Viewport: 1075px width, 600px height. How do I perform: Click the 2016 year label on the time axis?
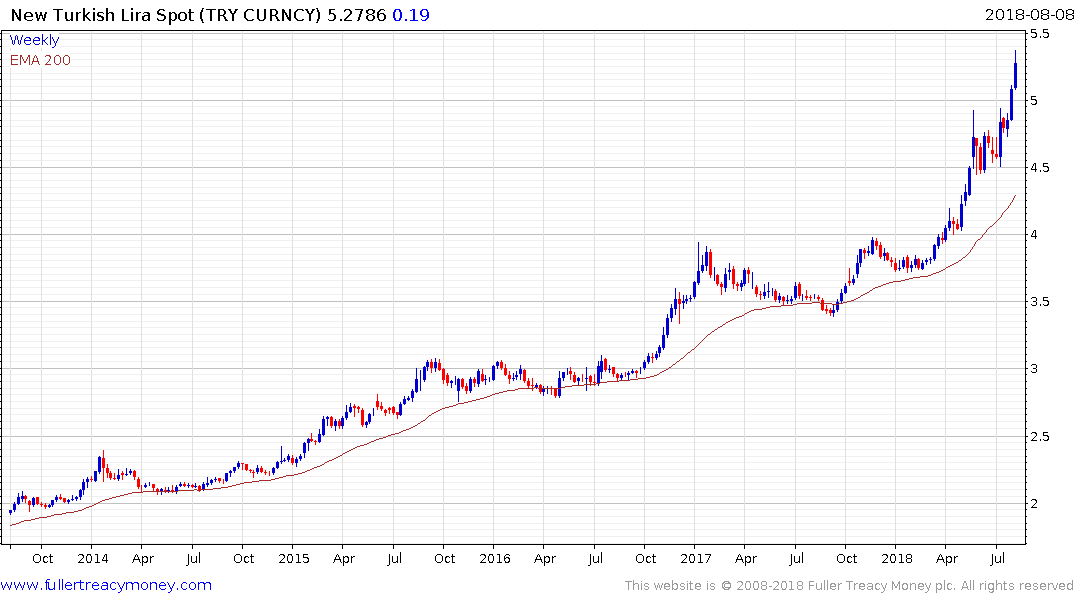(x=495, y=558)
